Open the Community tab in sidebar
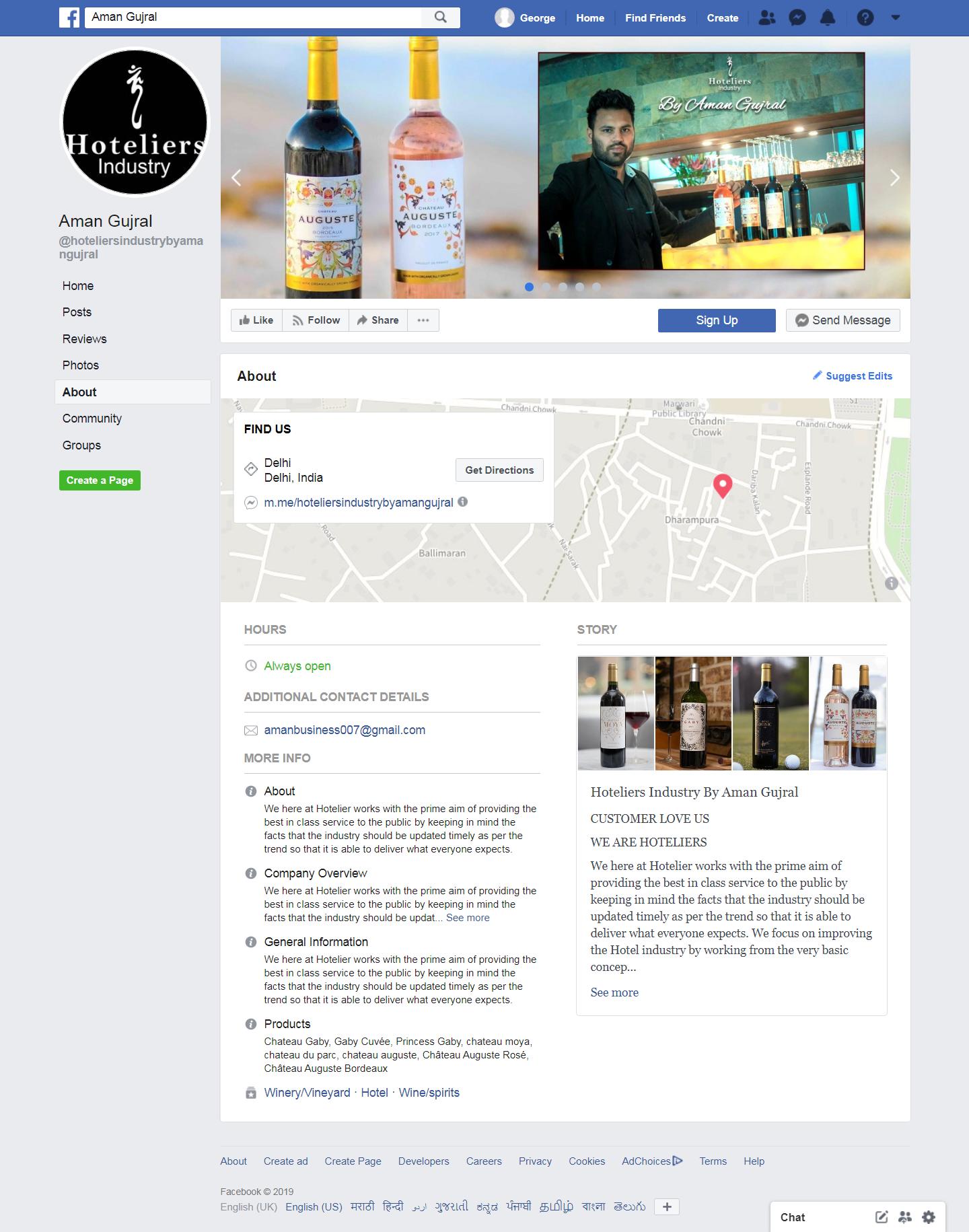Screen dimensions: 969x1232 pos(92,419)
